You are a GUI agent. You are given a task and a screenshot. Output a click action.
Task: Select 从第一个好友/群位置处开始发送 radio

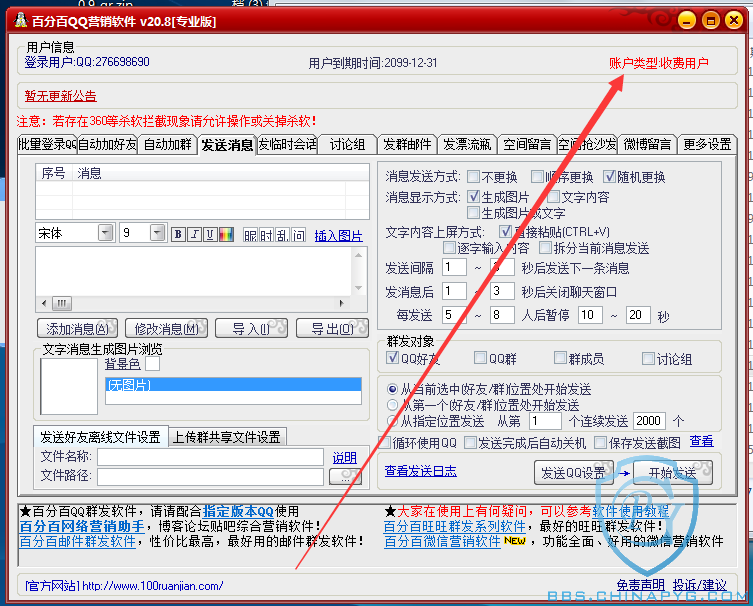tap(392, 405)
